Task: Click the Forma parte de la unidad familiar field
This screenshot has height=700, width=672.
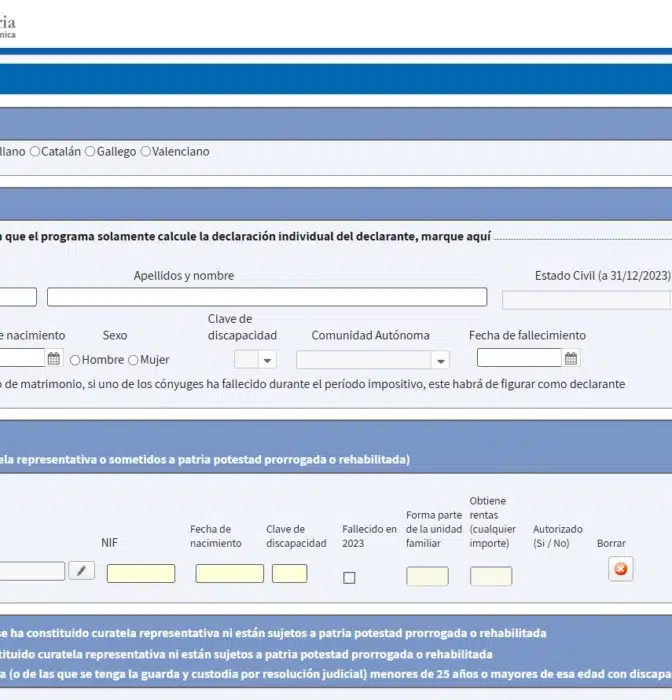Action: pyautogui.click(x=427, y=576)
